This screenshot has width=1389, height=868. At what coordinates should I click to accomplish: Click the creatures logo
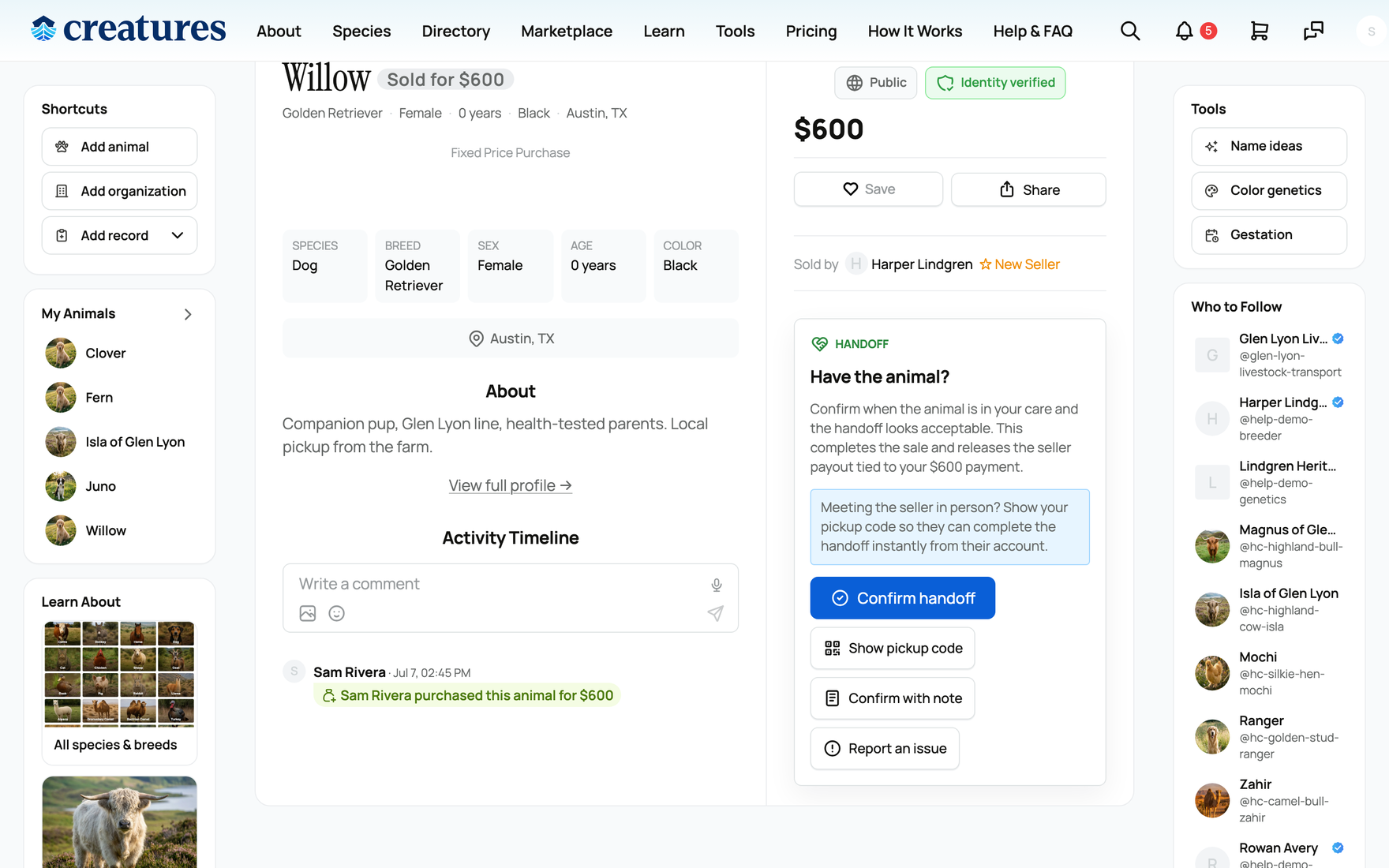click(129, 29)
